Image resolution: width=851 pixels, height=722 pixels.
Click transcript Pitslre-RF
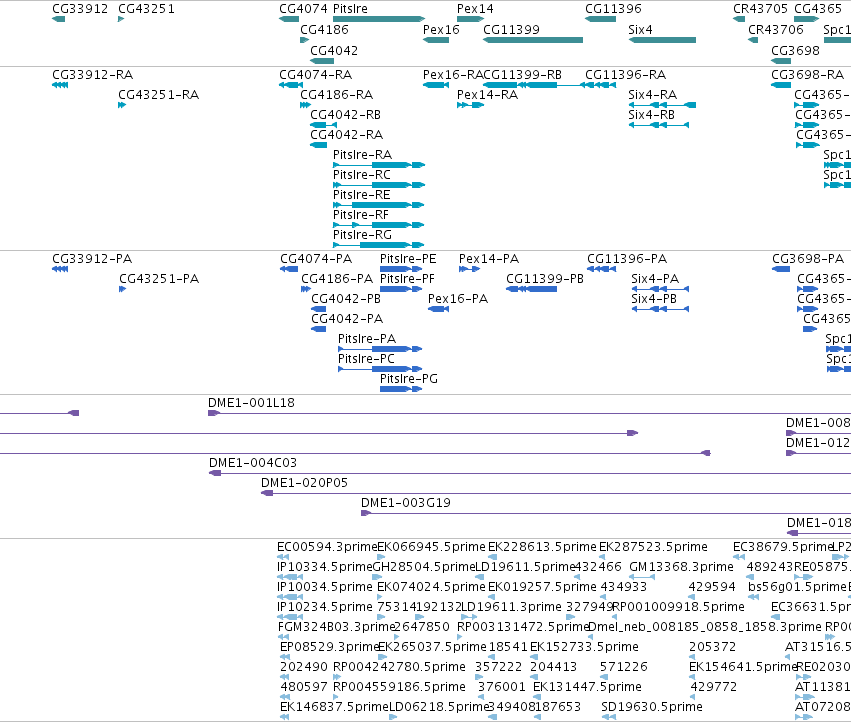(379, 225)
